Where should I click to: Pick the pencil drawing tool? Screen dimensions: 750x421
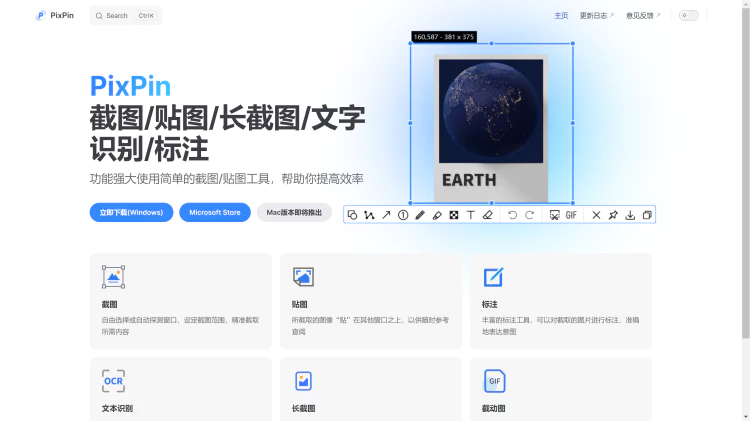tap(420, 215)
